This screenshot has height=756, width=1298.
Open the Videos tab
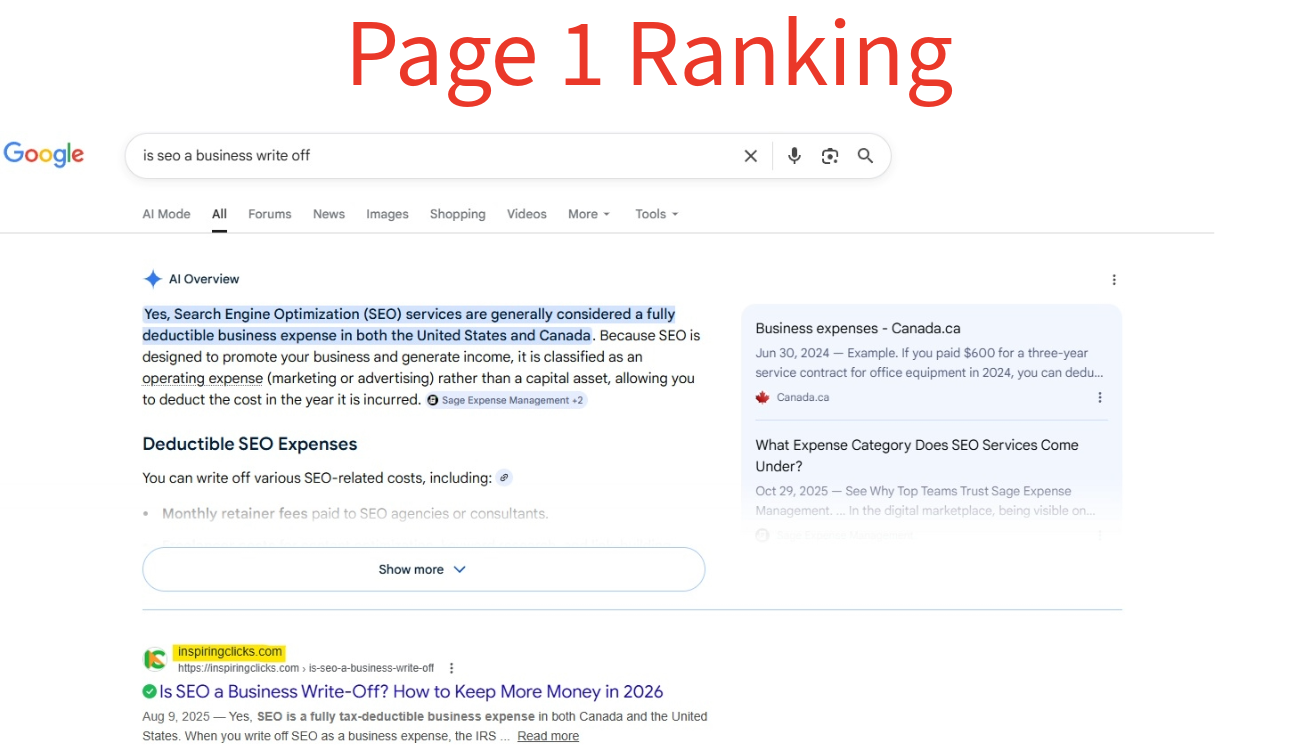click(x=527, y=214)
